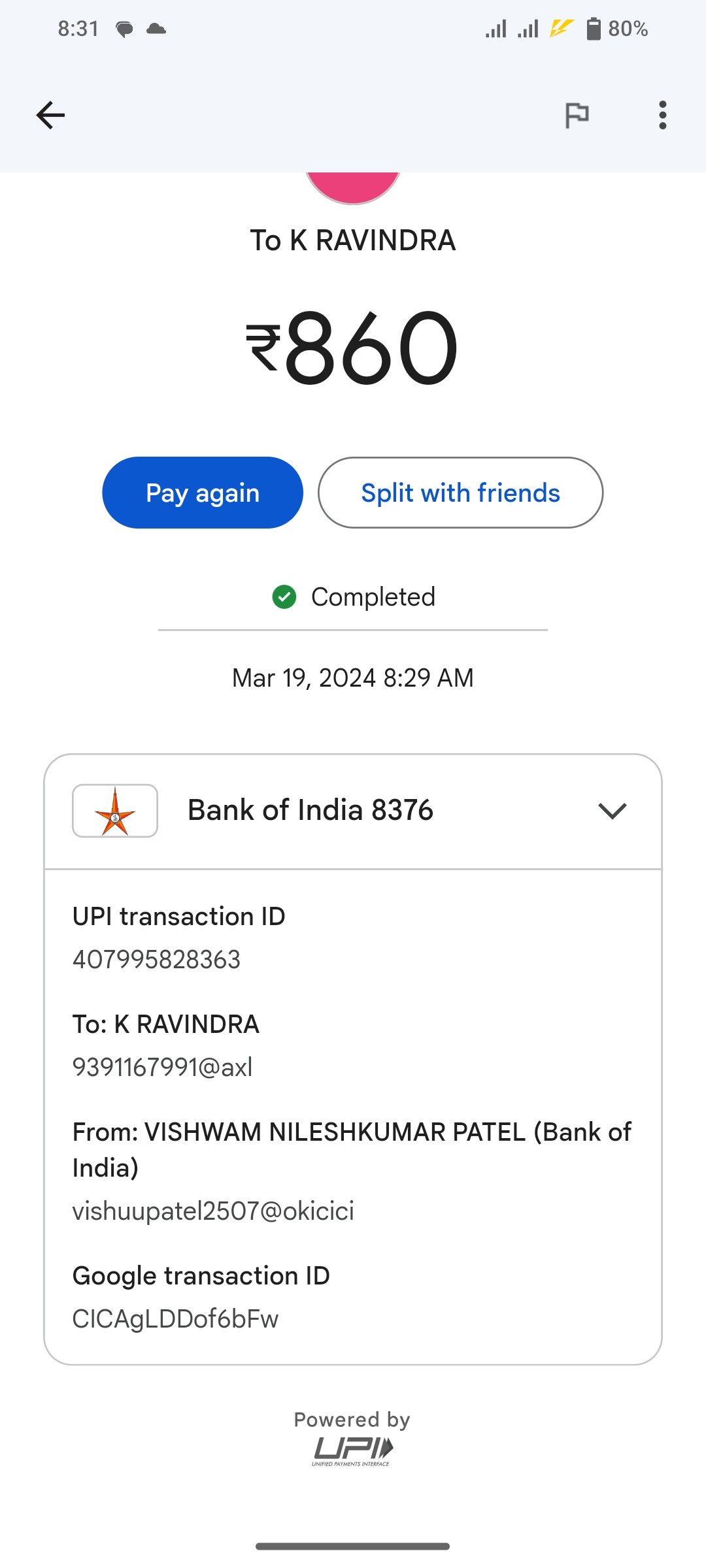Tap the To K RAVINDRA heading
This screenshot has height=1568, width=706.
(353, 240)
